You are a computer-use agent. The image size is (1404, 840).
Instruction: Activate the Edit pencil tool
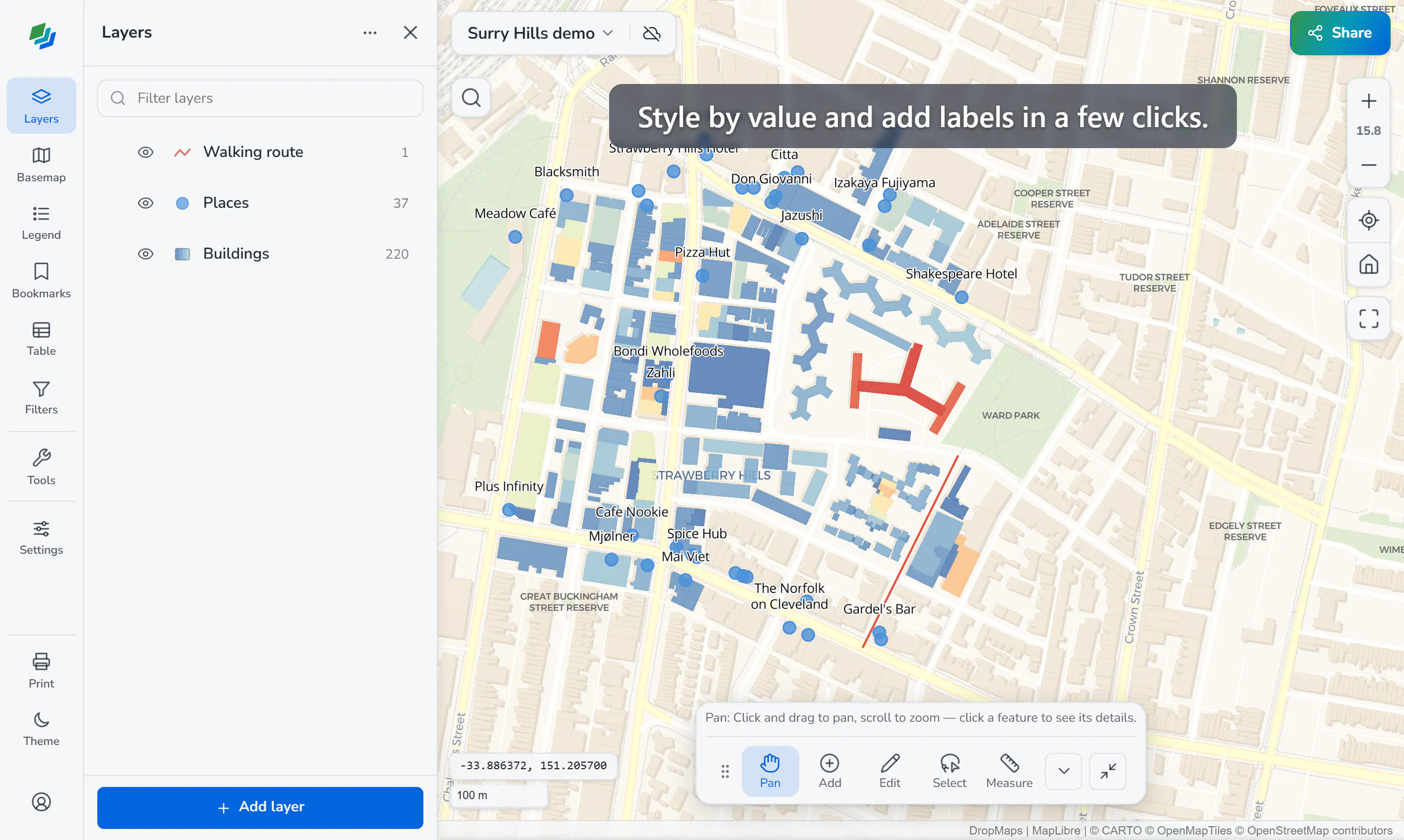click(x=889, y=771)
